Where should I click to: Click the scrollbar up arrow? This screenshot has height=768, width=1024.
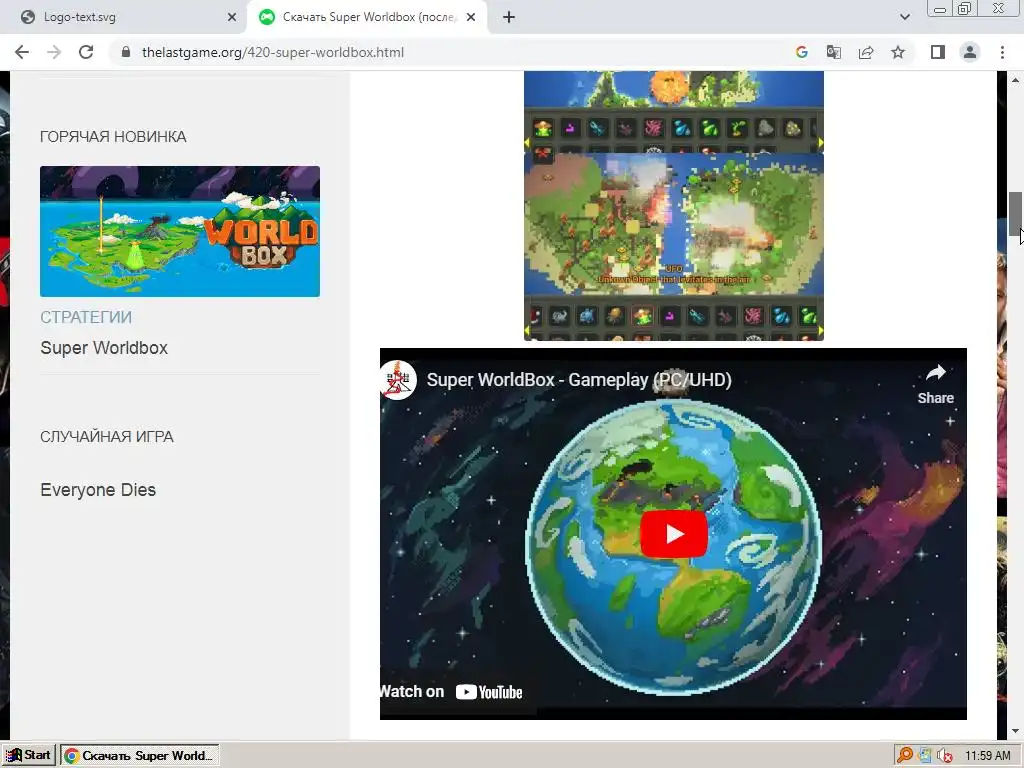point(1015,80)
